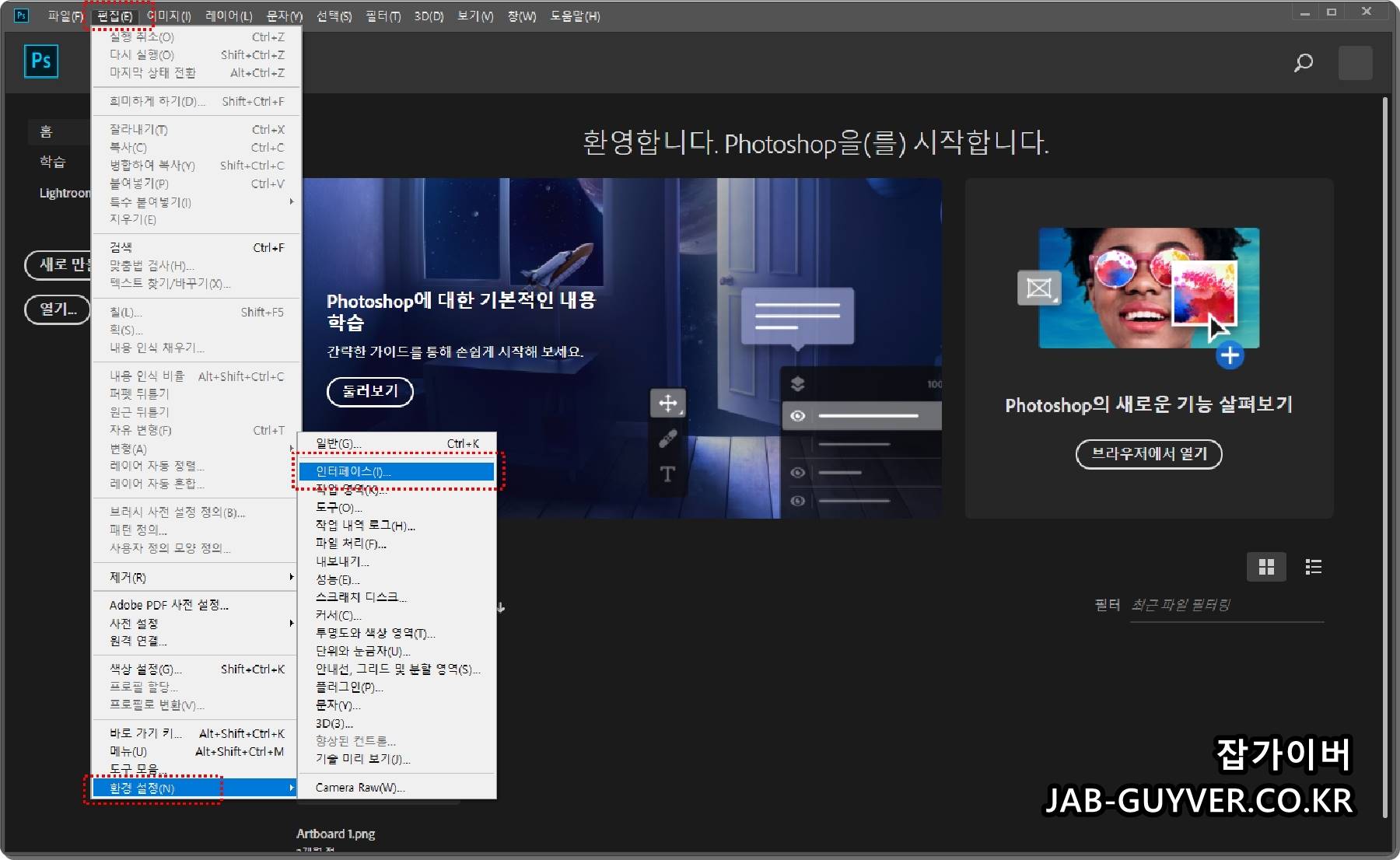Choose 스크래치 디스크 preferences entry
1400x860 pixels.
pyautogui.click(x=397, y=597)
